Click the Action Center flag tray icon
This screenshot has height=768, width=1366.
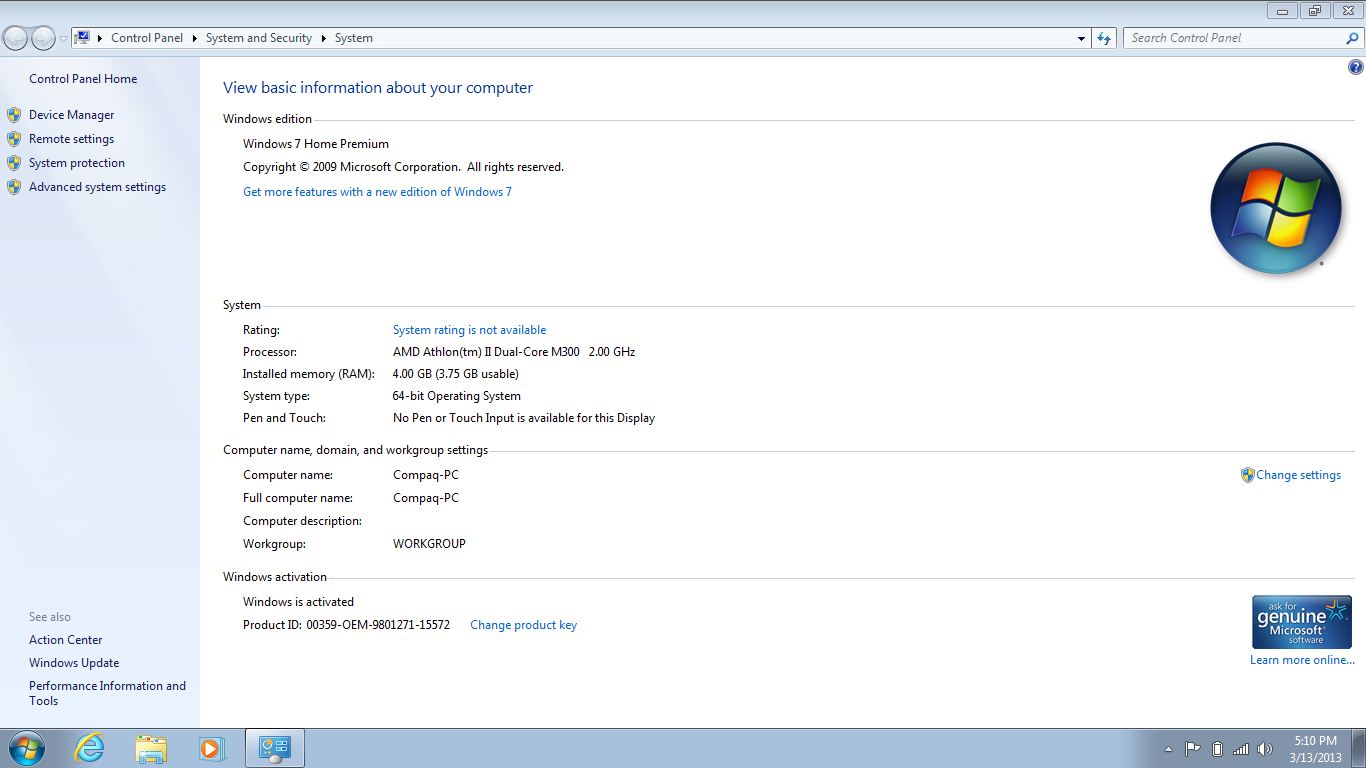(1192, 749)
